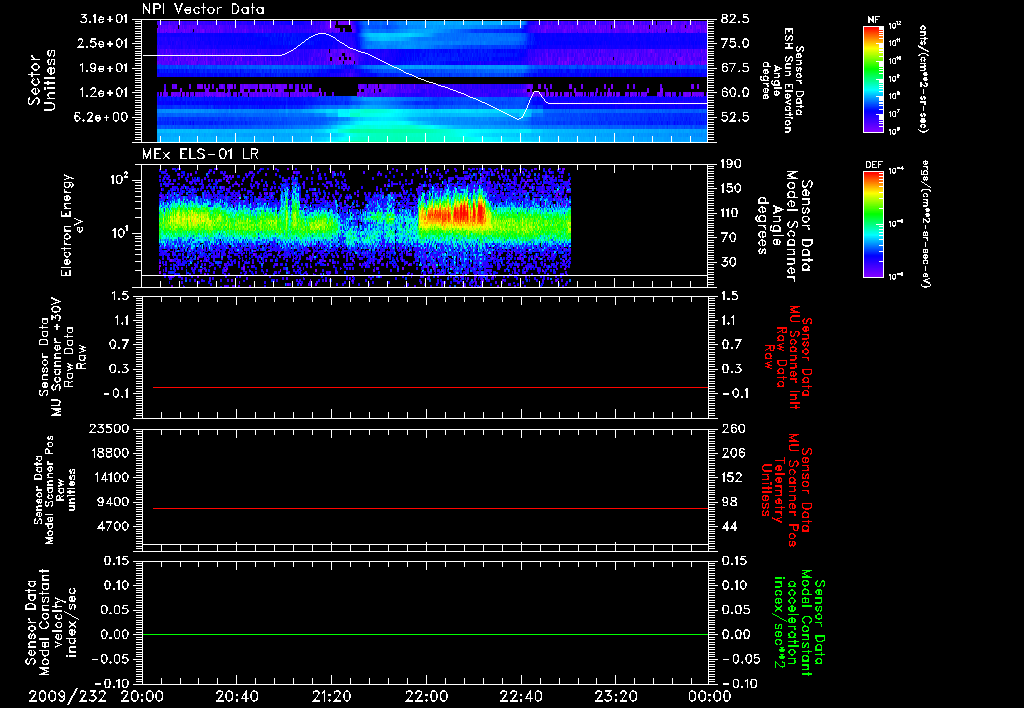1024x708 pixels.
Task: Click the "9400" scanner position tick label
Action: 114,502
